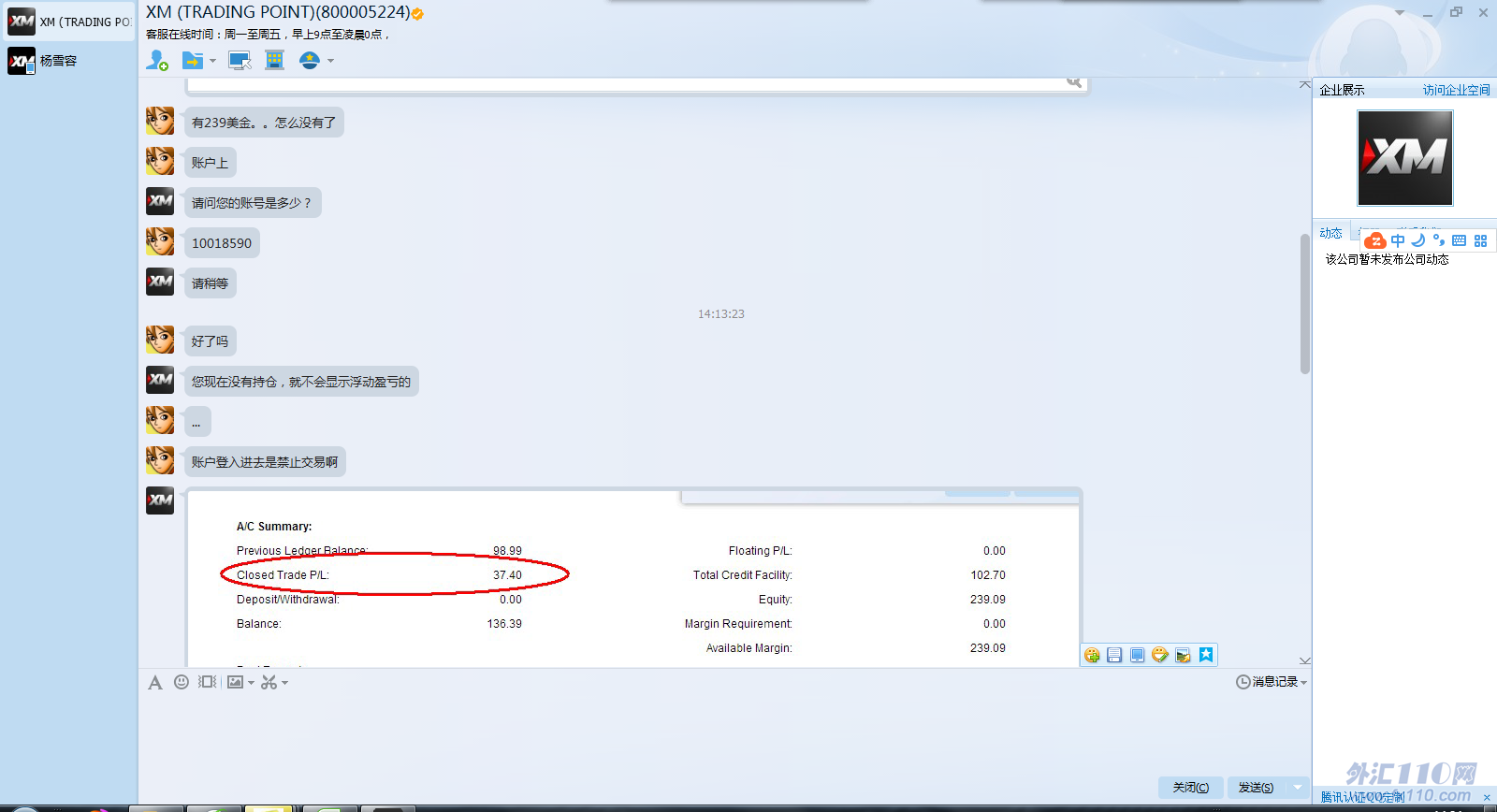The height and width of the screenshot is (812, 1497).
Task: Click the timestamp 14:13:23
Action: coord(721,314)
